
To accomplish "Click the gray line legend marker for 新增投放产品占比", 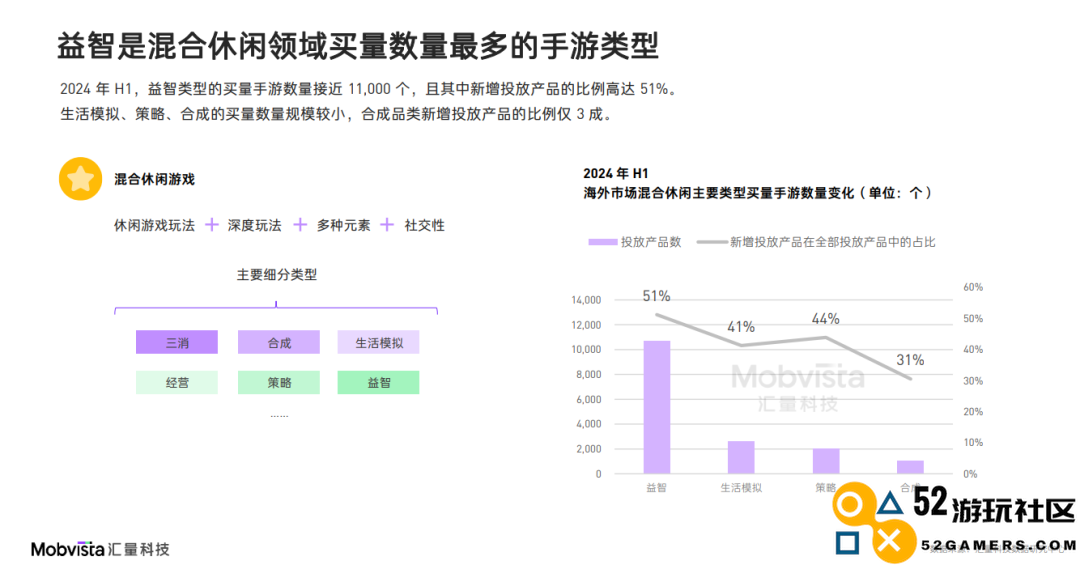I will [x=712, y=242].
